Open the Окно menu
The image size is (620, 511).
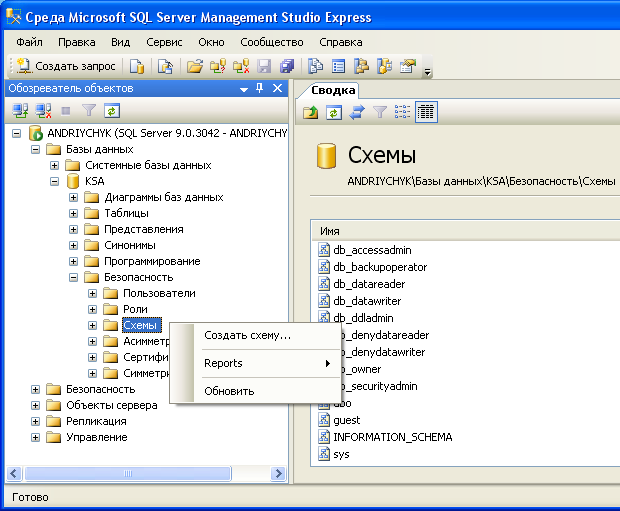tap(211, 42)
